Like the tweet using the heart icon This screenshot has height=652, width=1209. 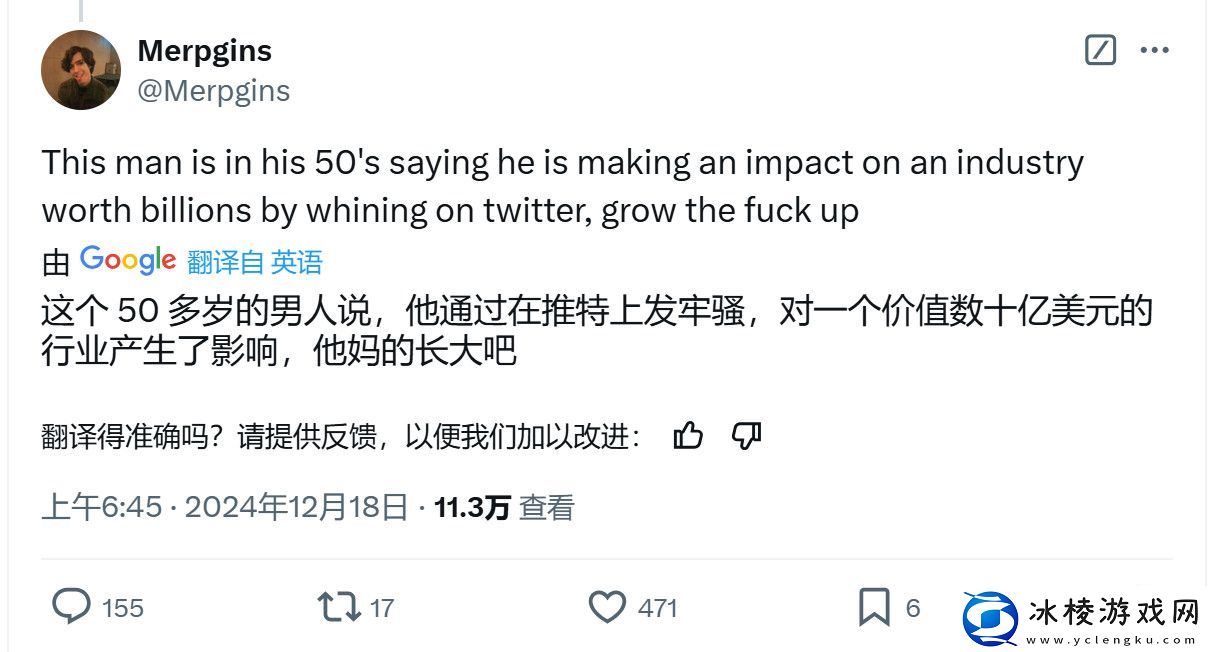(x=608, y=607)
